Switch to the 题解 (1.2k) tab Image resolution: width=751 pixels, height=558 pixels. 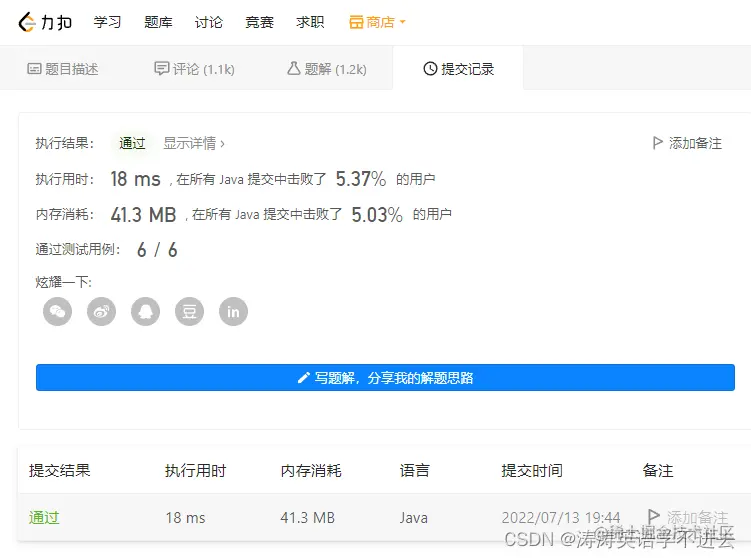point(327,69)
